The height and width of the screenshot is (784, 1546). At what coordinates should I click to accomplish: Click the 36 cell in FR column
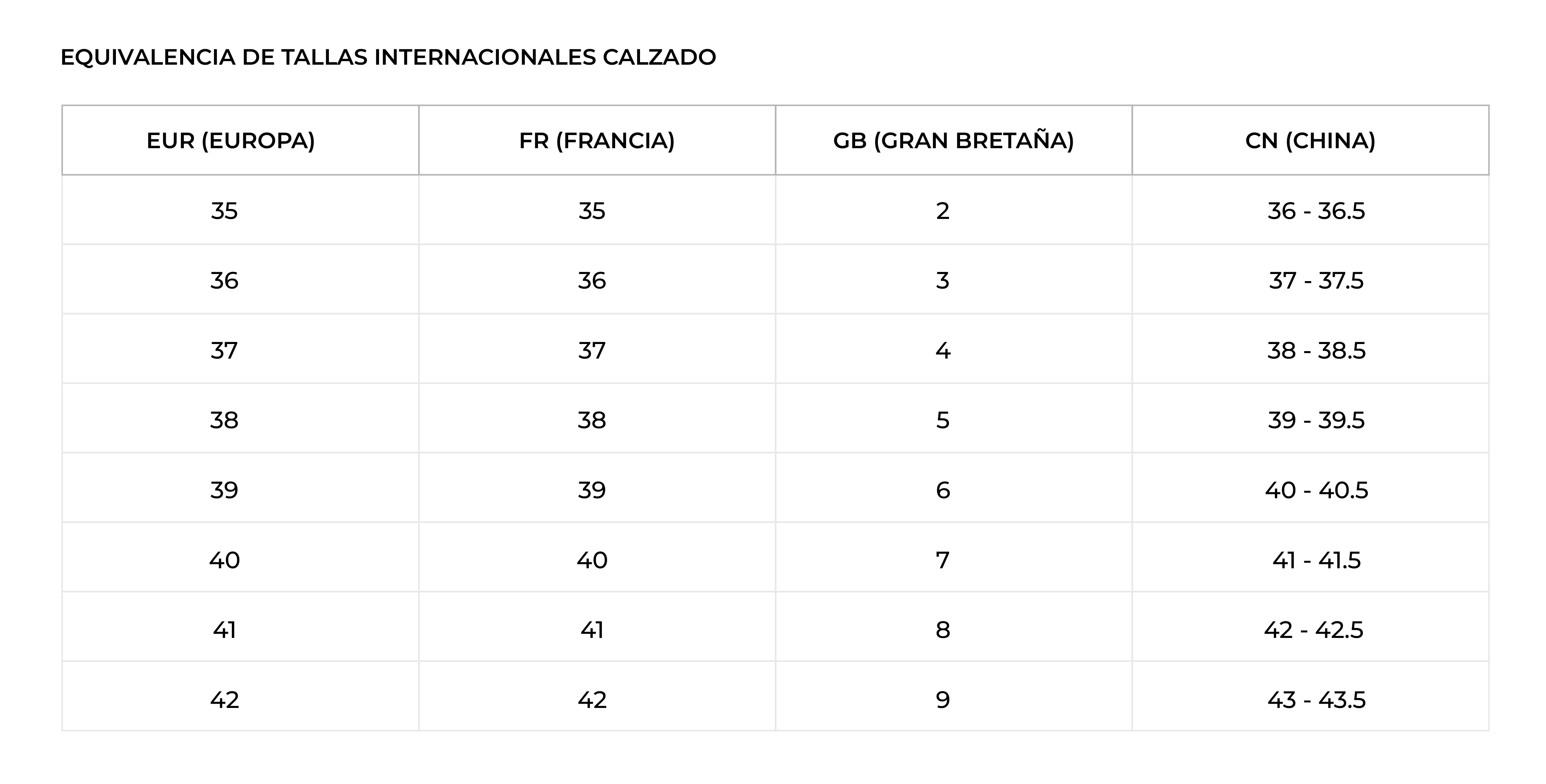click(592, 281)
